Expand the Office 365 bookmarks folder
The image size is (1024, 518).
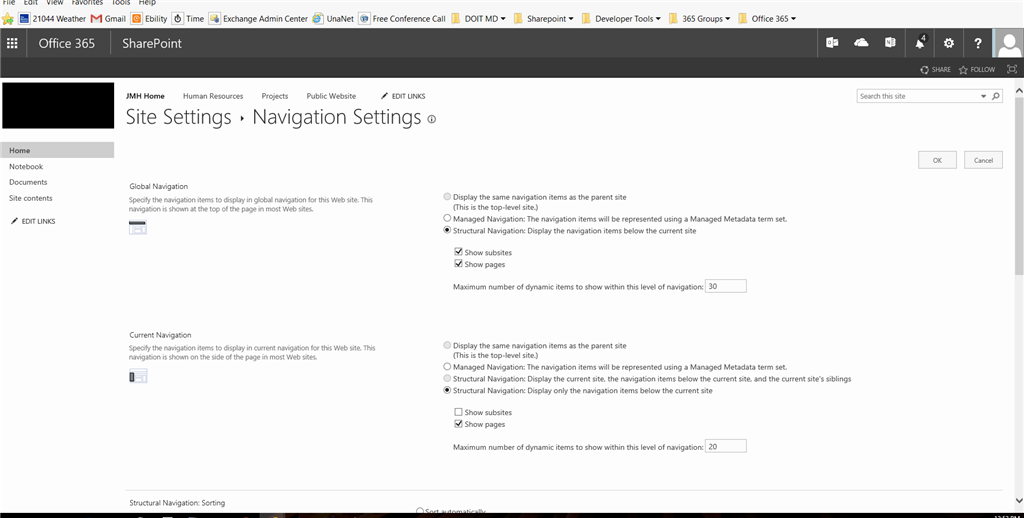(767, 19)
